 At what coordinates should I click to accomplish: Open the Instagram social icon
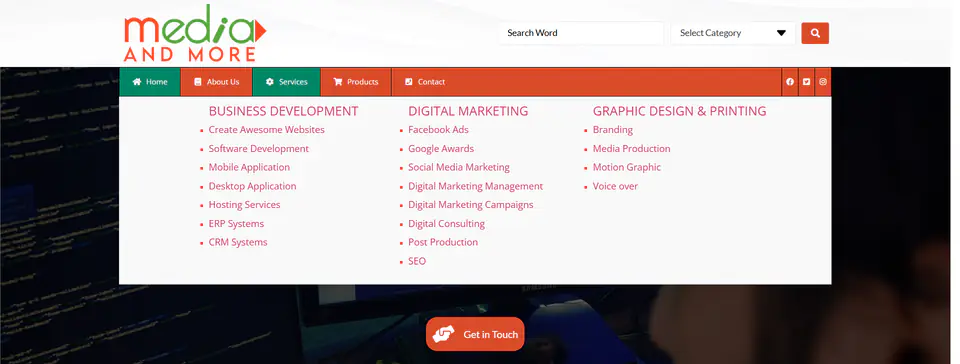[823, 82]
